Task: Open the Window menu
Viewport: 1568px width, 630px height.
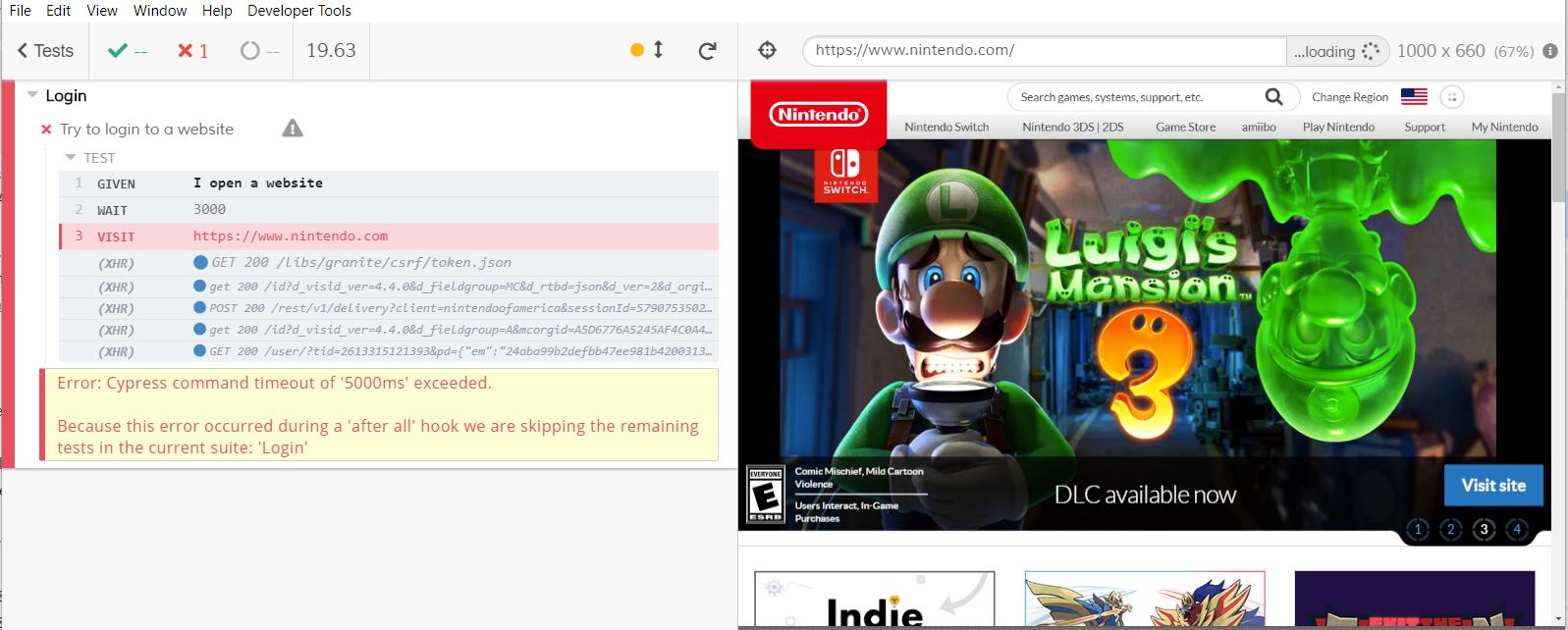Action: (160, 10)
